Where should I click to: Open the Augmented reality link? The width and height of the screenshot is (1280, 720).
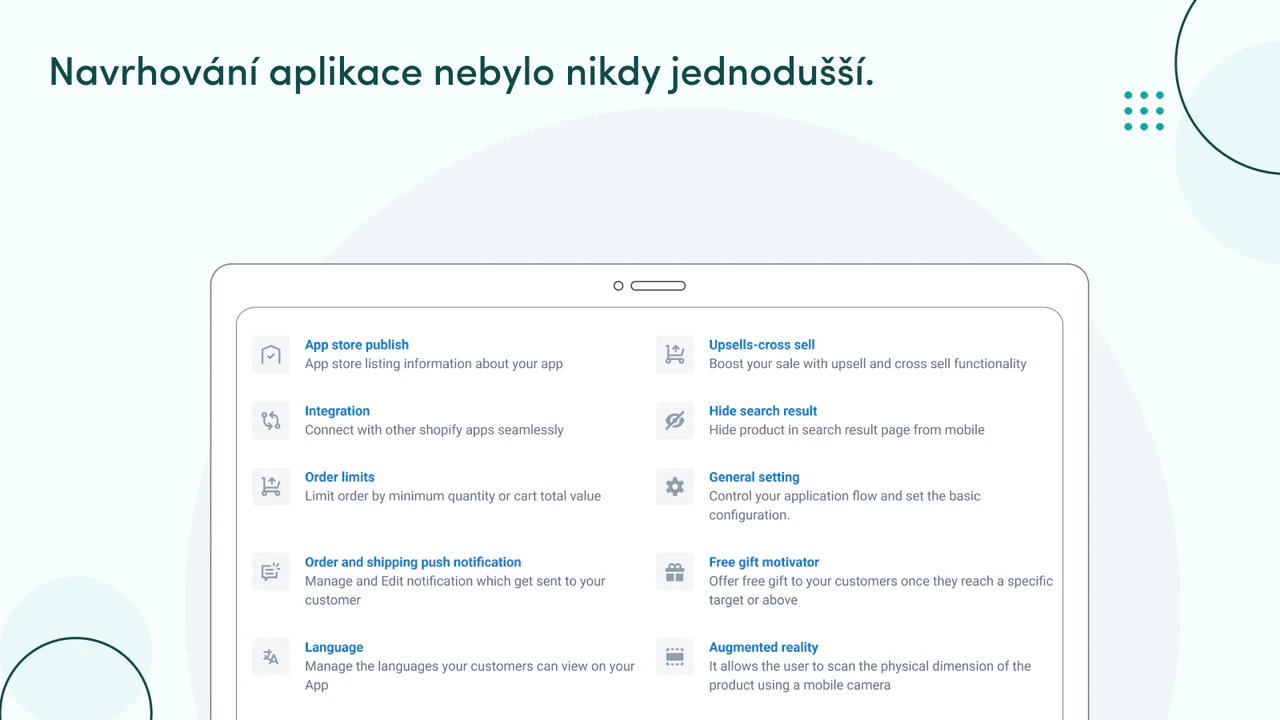[764, 647]
